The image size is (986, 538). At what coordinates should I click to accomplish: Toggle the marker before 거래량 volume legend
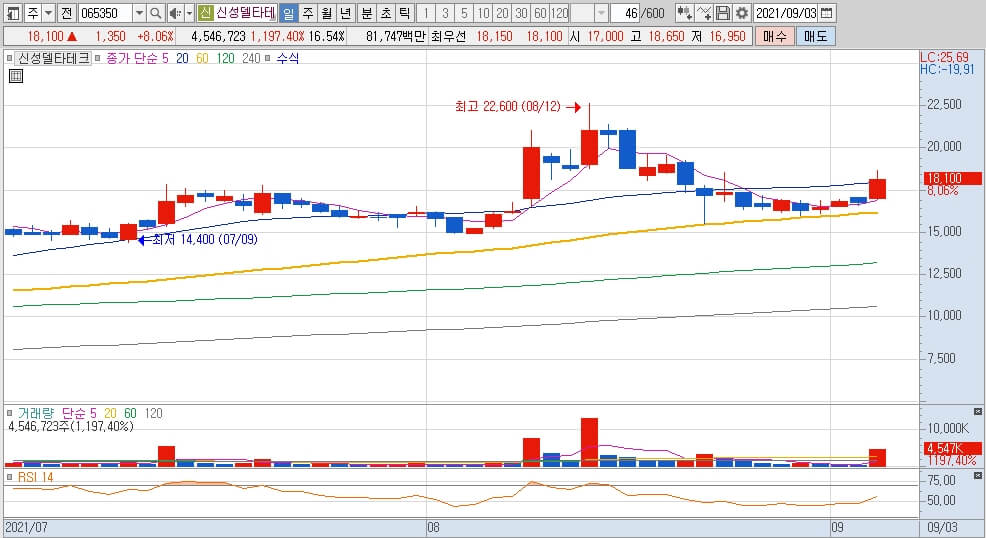click(x=9, y=413)
